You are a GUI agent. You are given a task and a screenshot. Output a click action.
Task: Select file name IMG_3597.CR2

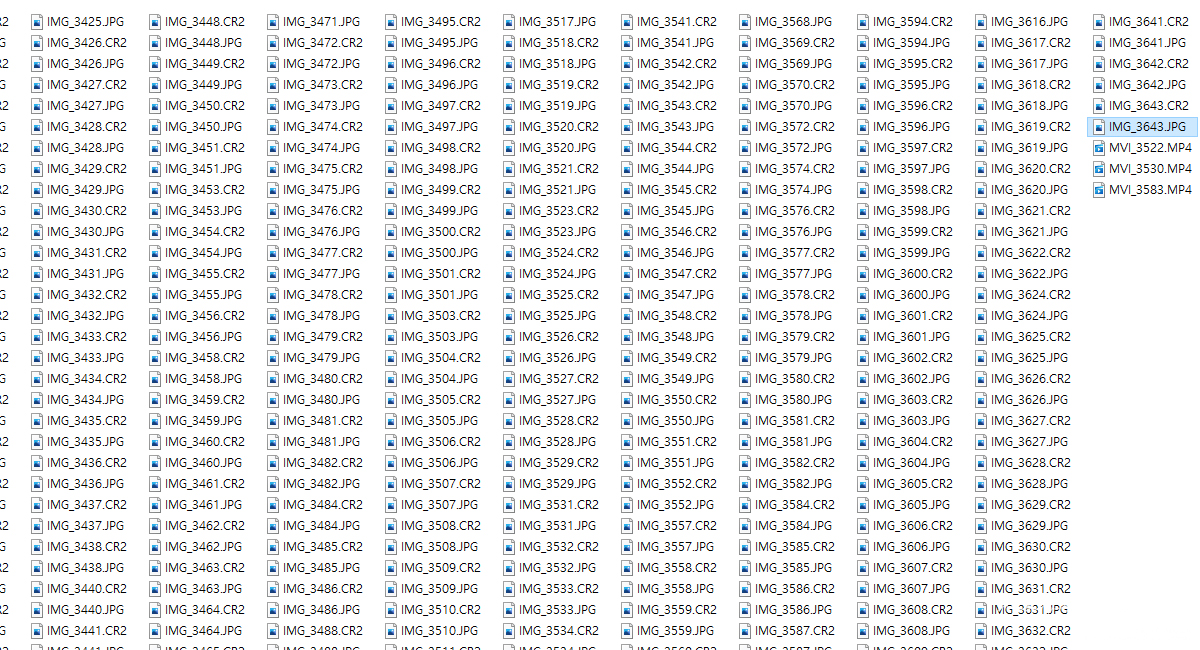[913, 147]
